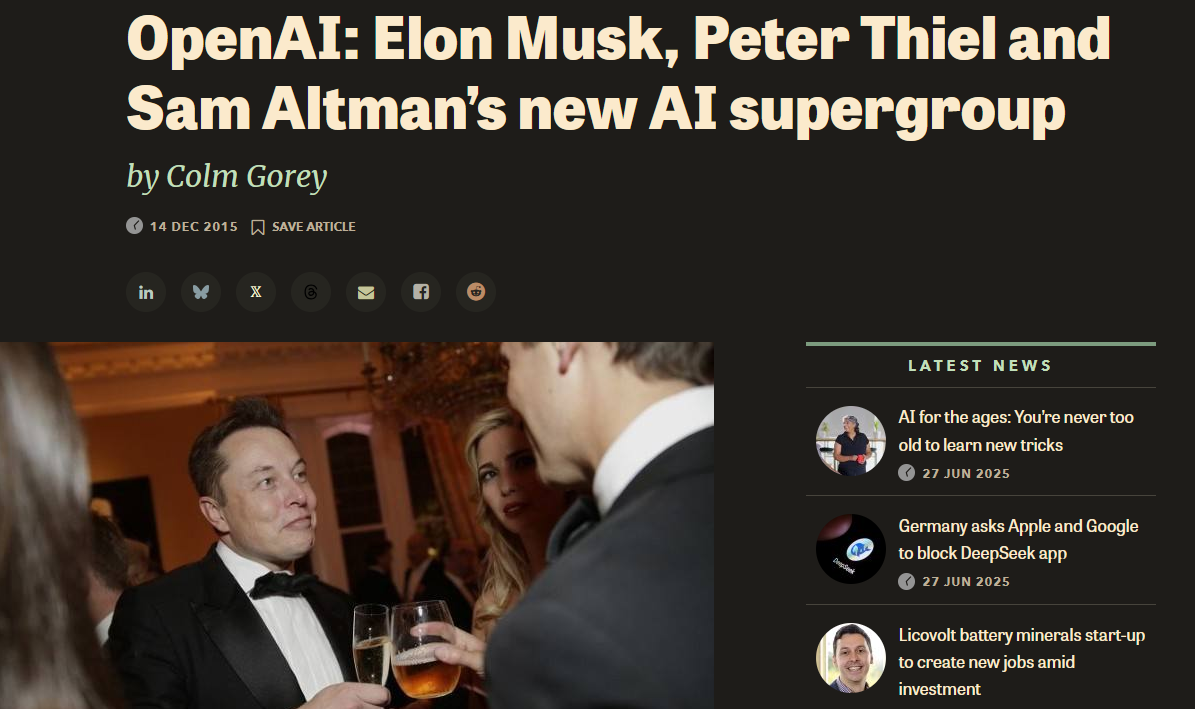Share article on X
The height and width of the screenshot is (709, 1195).
[x=256, y=292]
